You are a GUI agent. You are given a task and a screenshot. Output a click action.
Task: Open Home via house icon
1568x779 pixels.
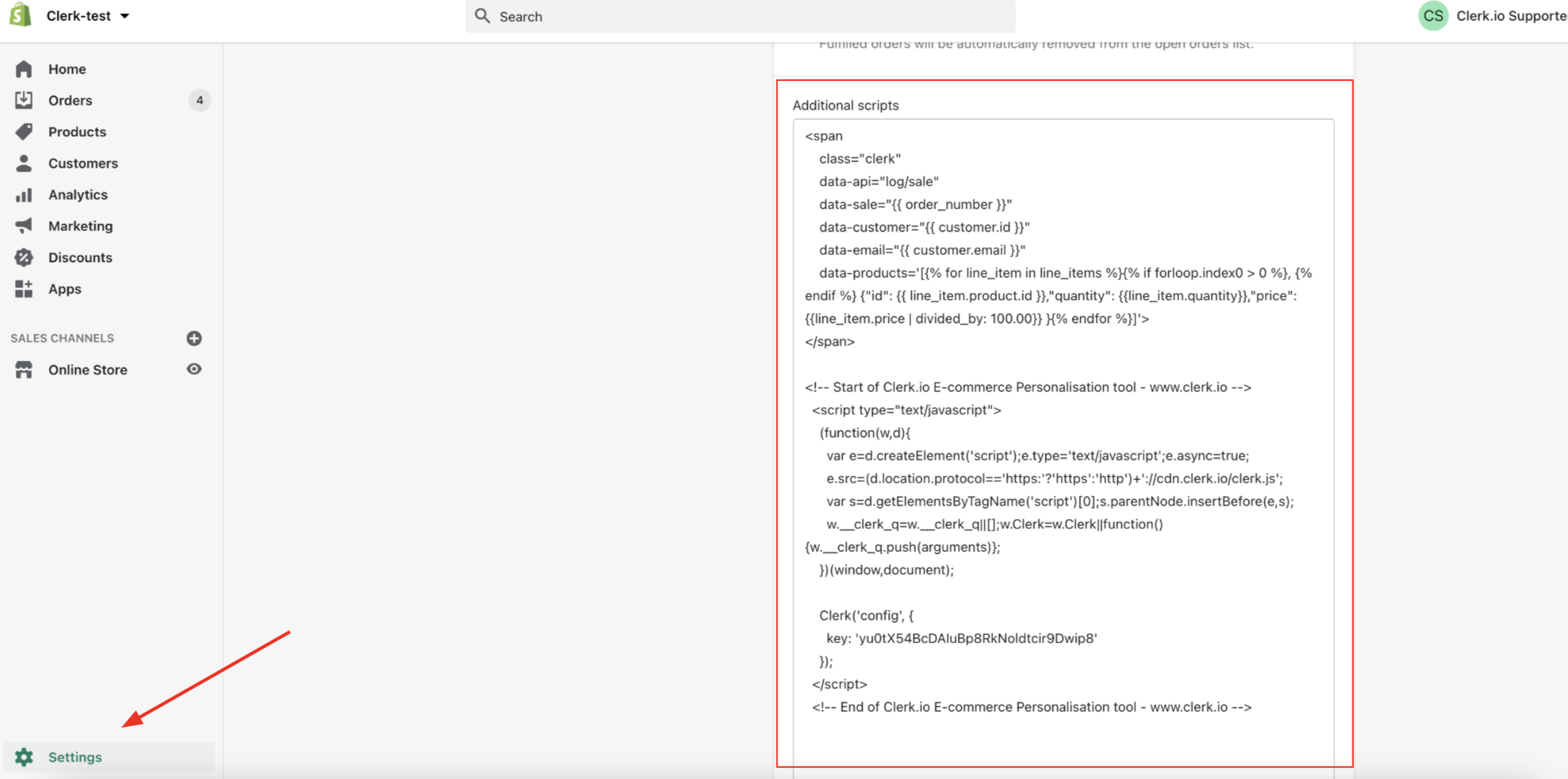[24, 69]
